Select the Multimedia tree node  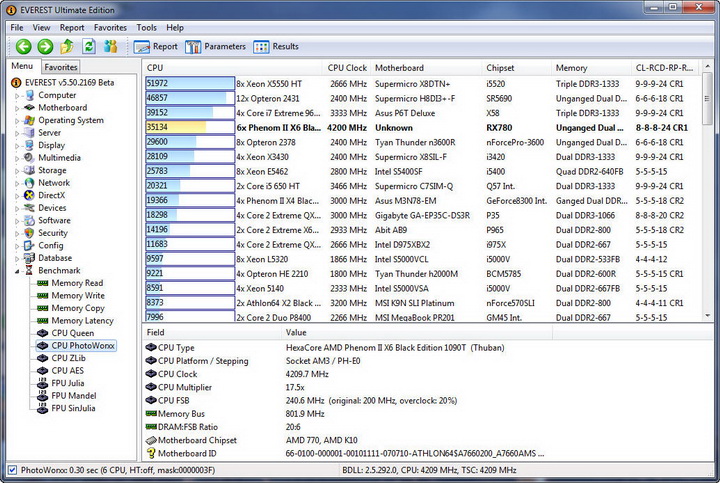(52, 157)
